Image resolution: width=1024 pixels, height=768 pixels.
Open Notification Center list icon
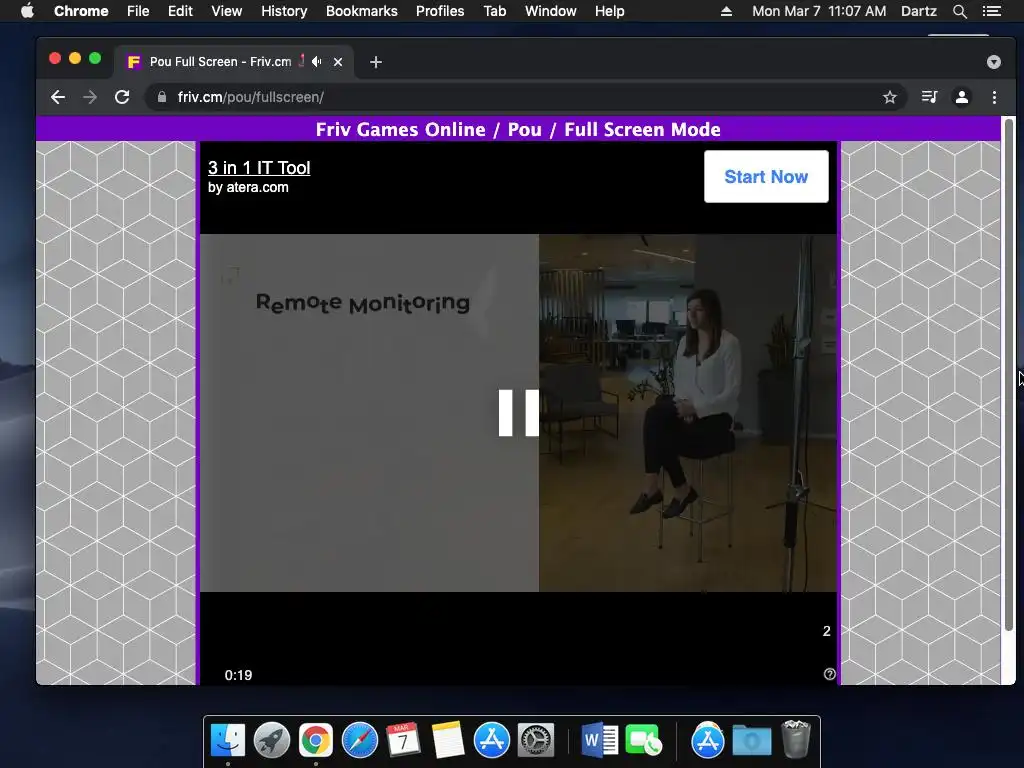991,11
